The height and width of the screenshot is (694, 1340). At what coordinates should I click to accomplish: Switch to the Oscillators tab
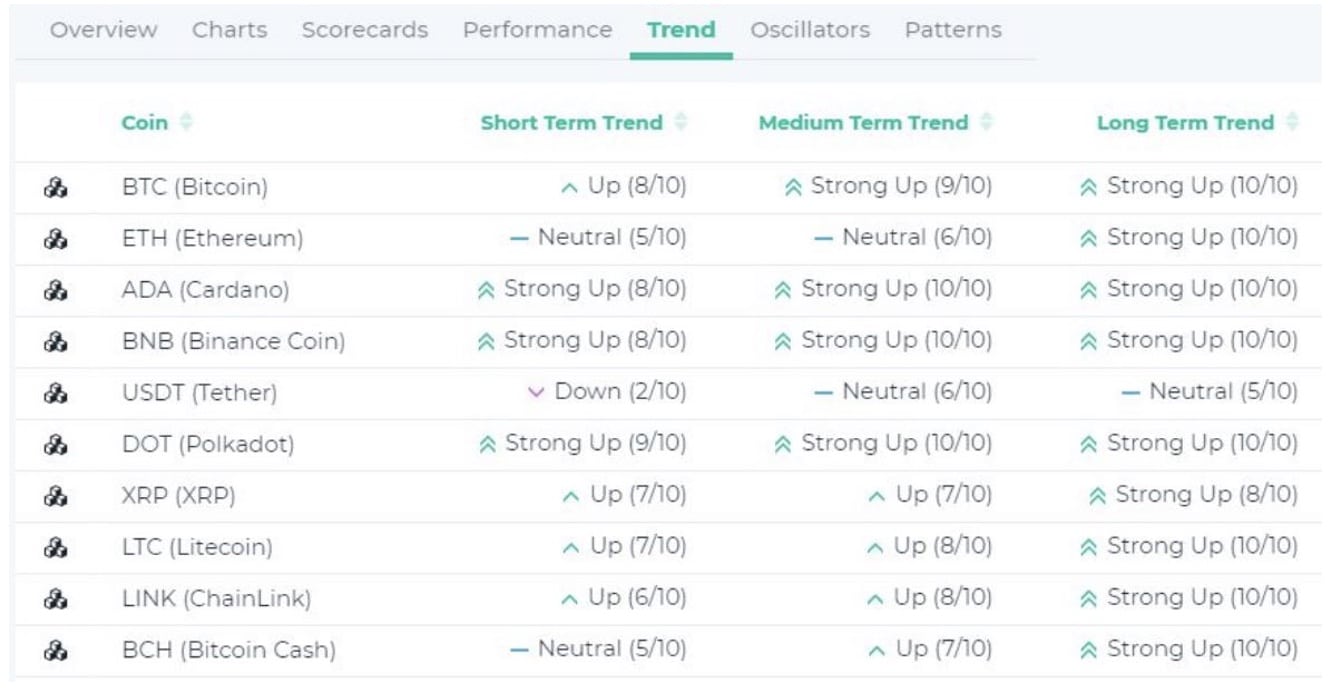pyautogui.click(x=810, y=30)
